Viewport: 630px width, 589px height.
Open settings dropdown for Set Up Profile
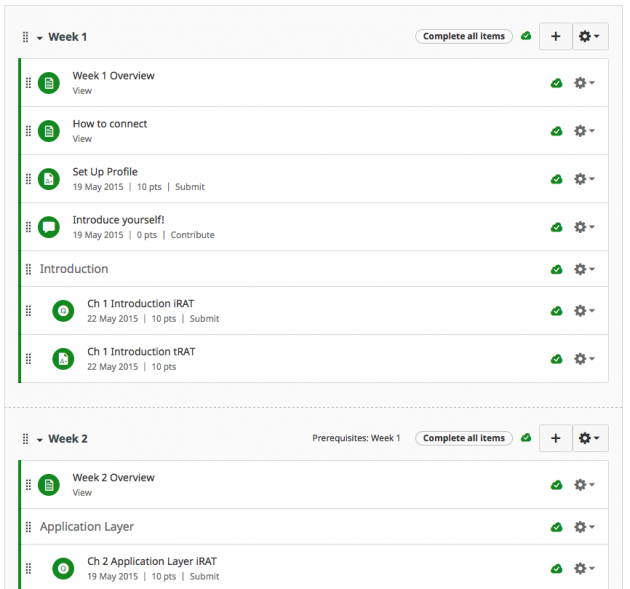pyautogui.click(x=584, y=179)
